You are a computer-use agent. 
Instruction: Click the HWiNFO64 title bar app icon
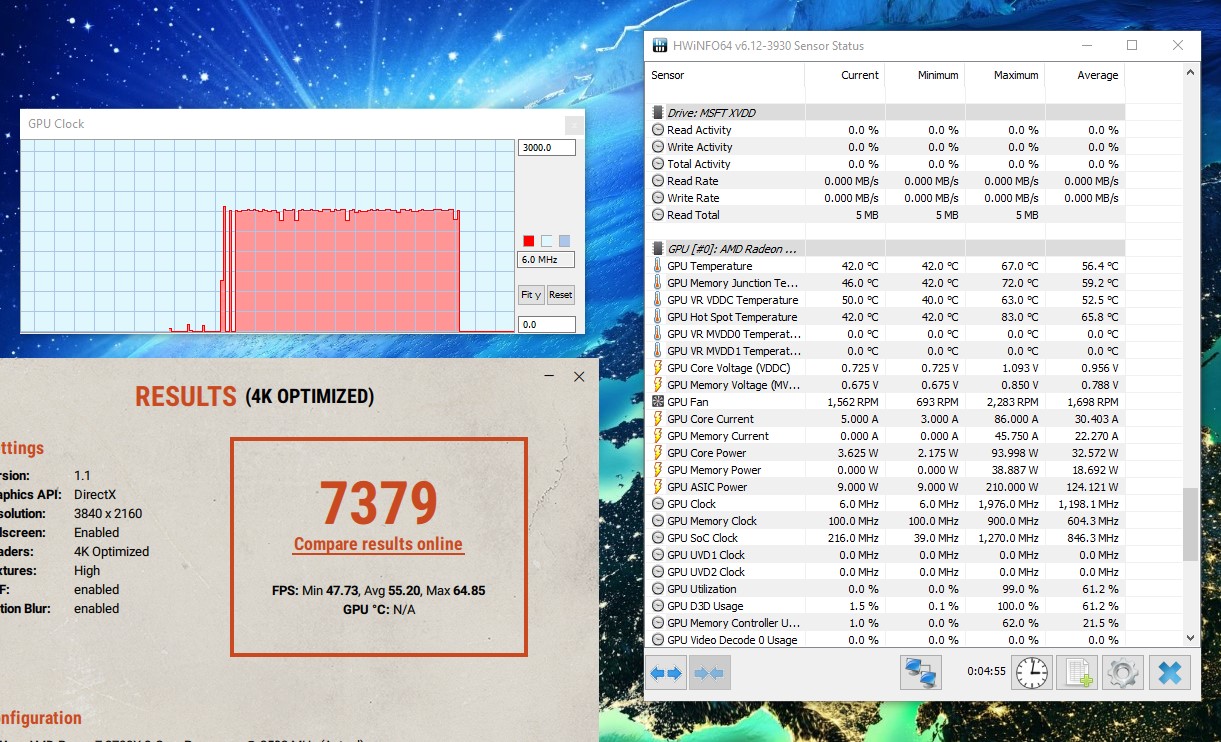(x=660, y=45)
